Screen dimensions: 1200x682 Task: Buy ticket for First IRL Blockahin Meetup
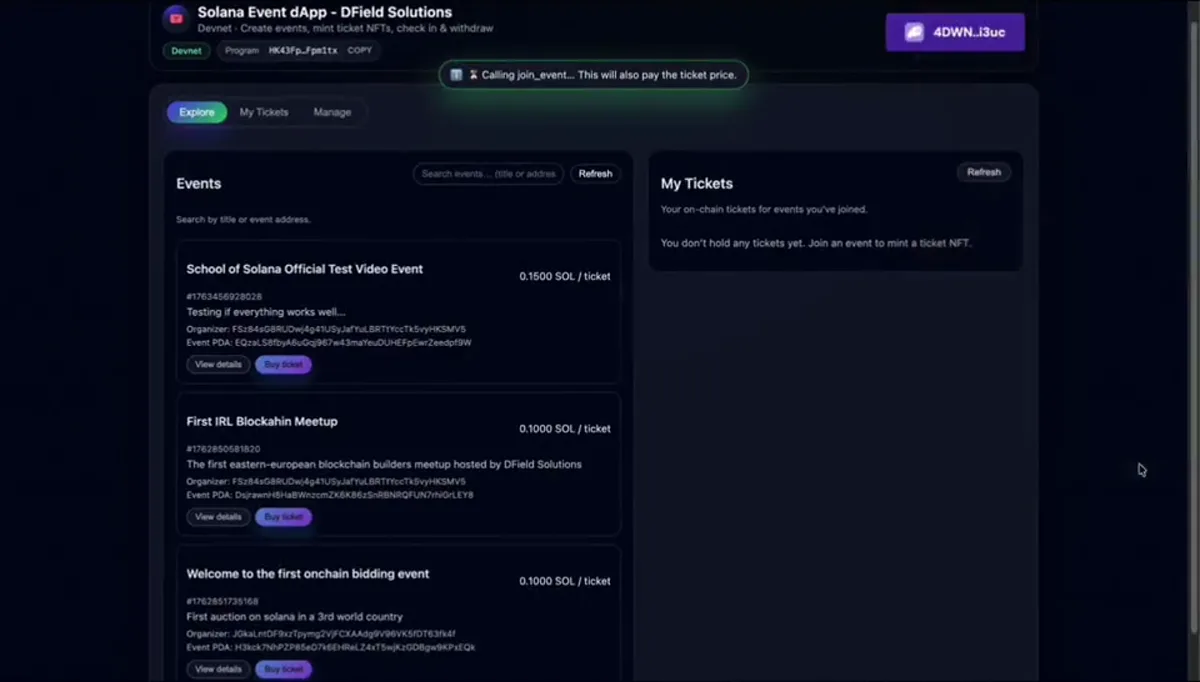pyautogui.click(x=284, y=517)
